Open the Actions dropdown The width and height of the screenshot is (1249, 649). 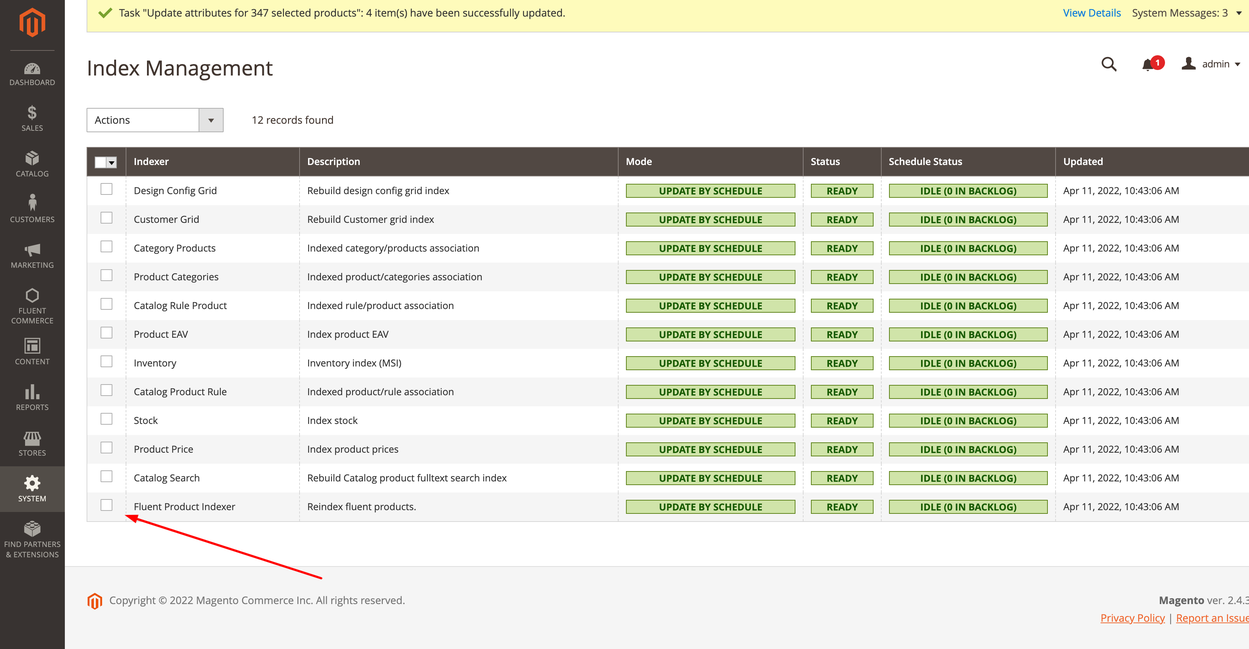pos(155,120)
